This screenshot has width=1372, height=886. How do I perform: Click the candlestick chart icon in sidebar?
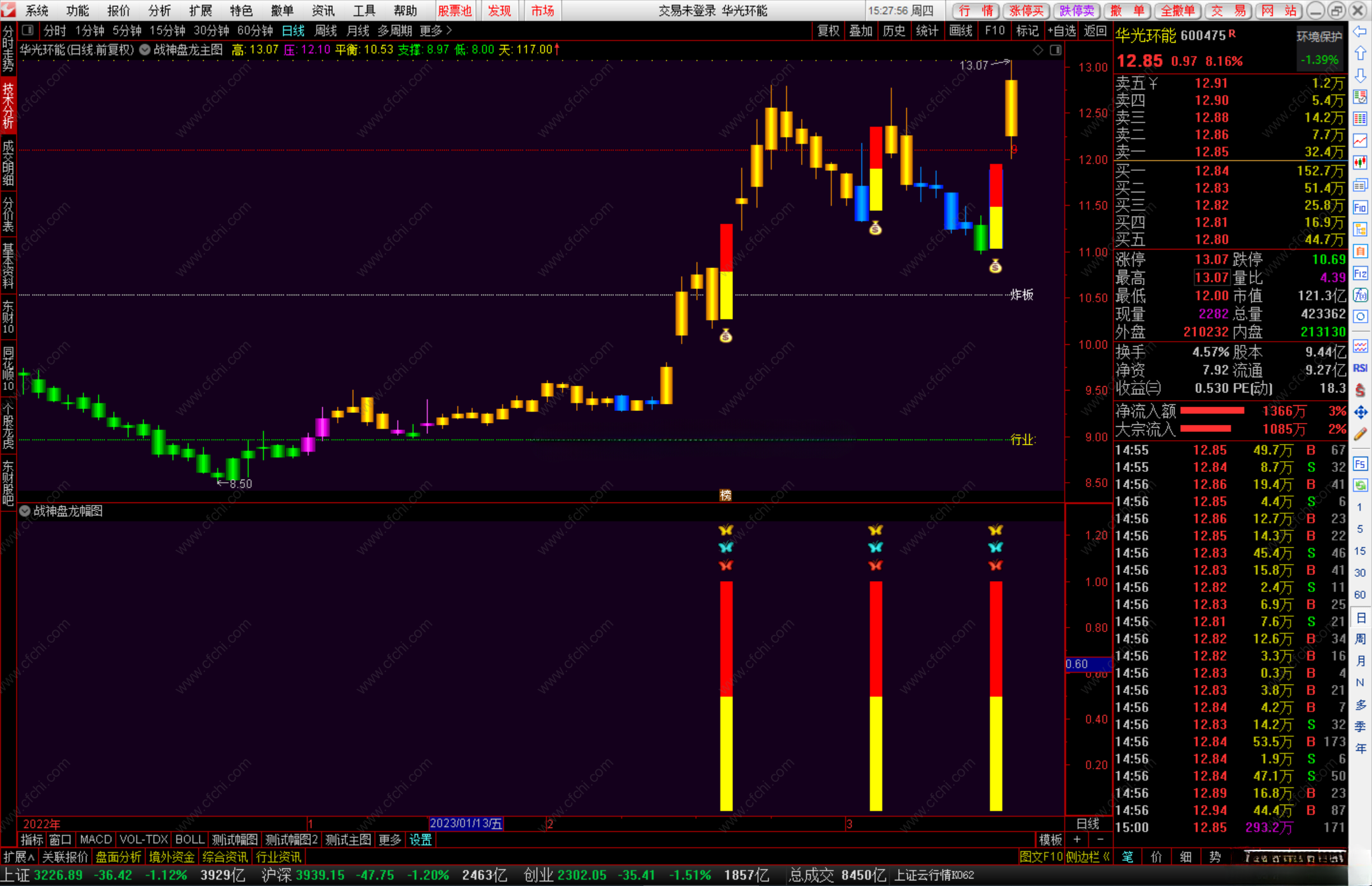[x=1360, y=163]
